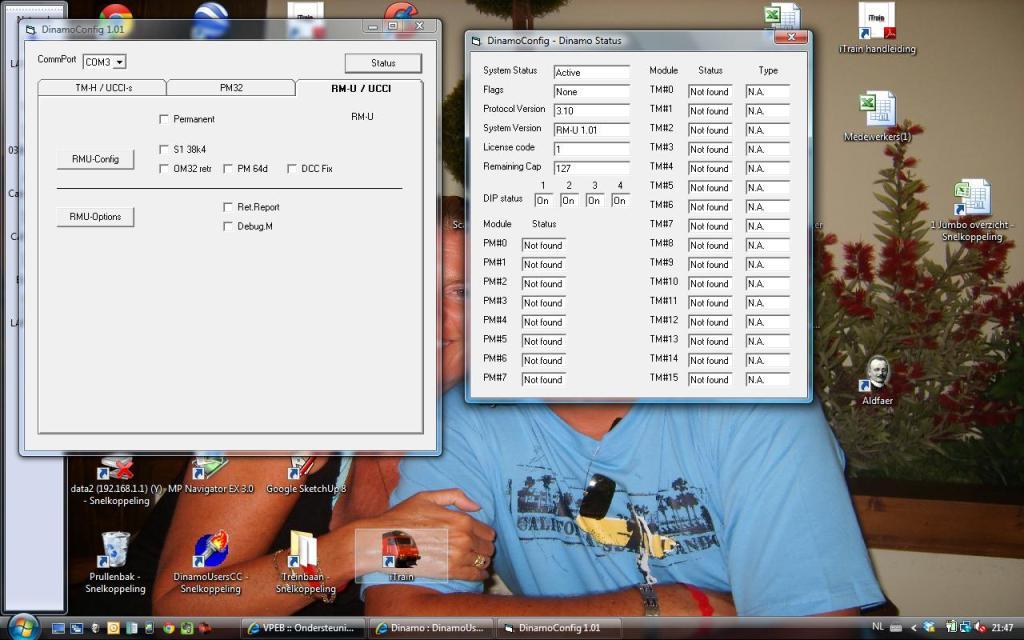The image size is (1024, 640).
Task: Enable the Debug.M checkbox
Action: coord(228,226)
